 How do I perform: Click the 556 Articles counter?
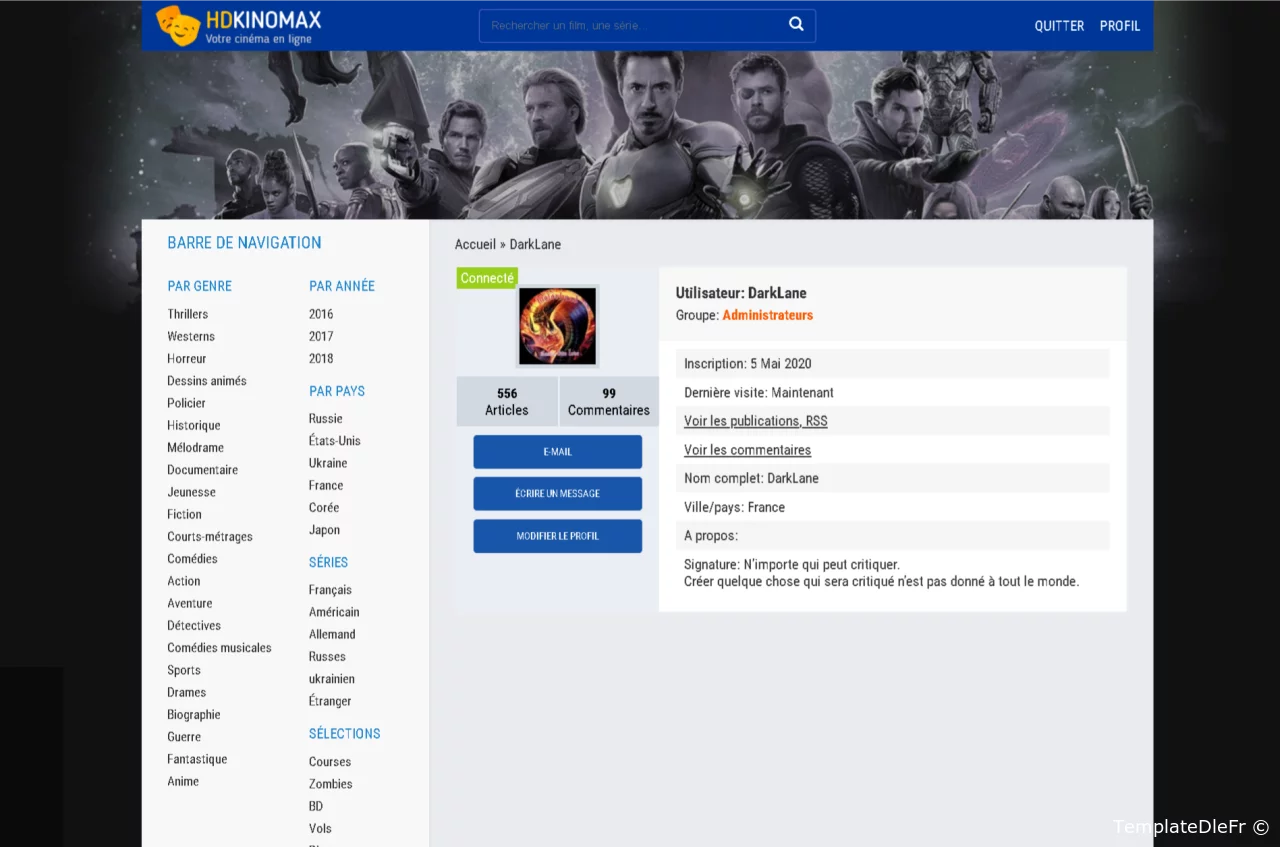tap(507, 402)
